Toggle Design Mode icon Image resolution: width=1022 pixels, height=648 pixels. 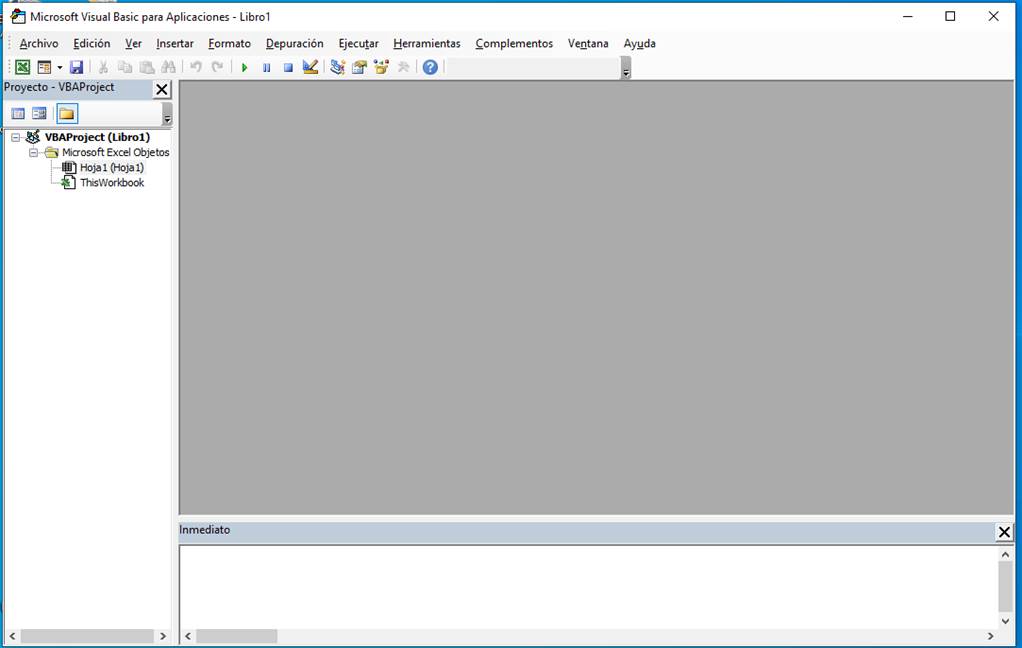click(x=310, y=67)
